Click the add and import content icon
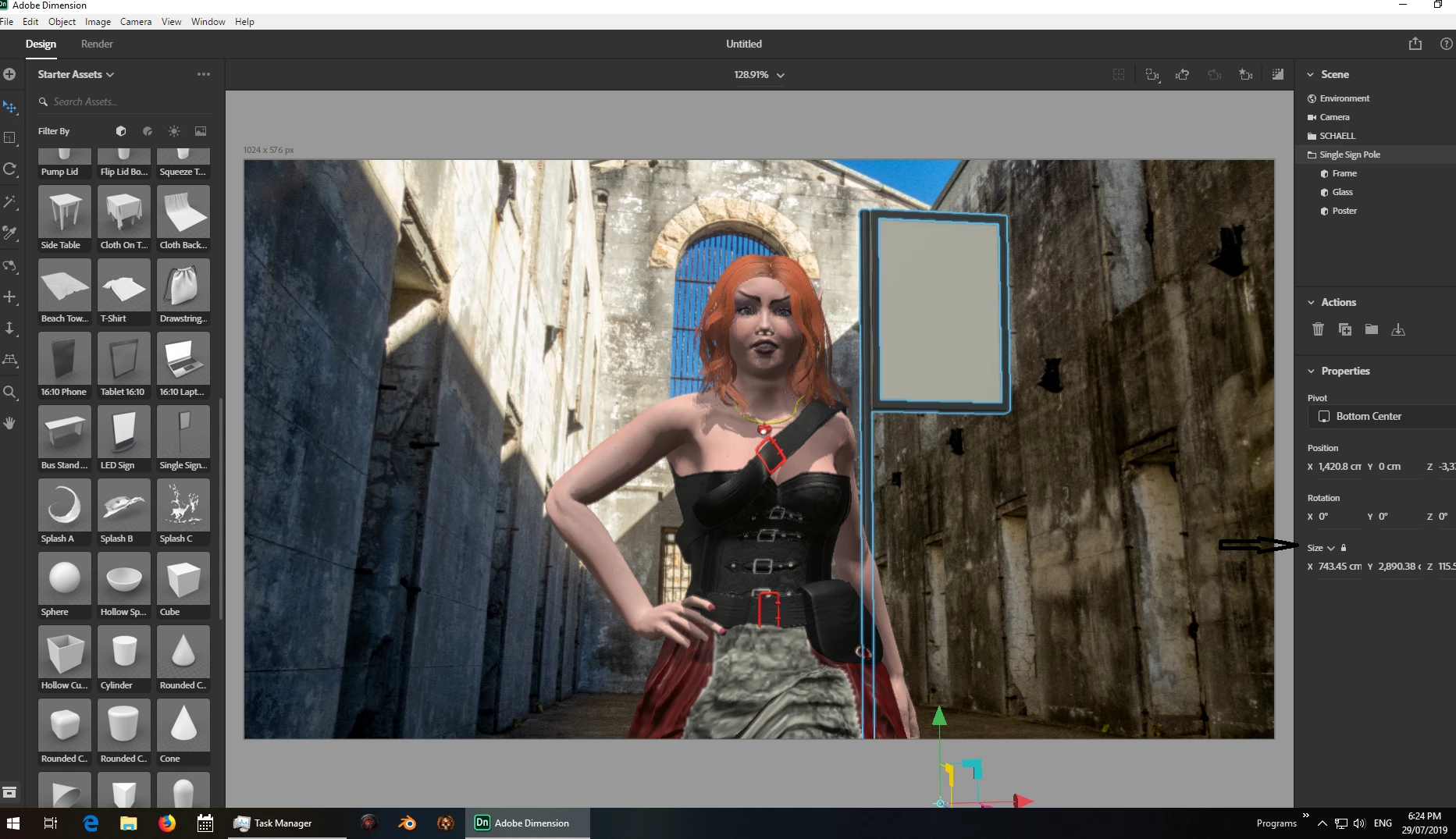The height and width of the screenshot is (839, 1456). pos(9,74)
